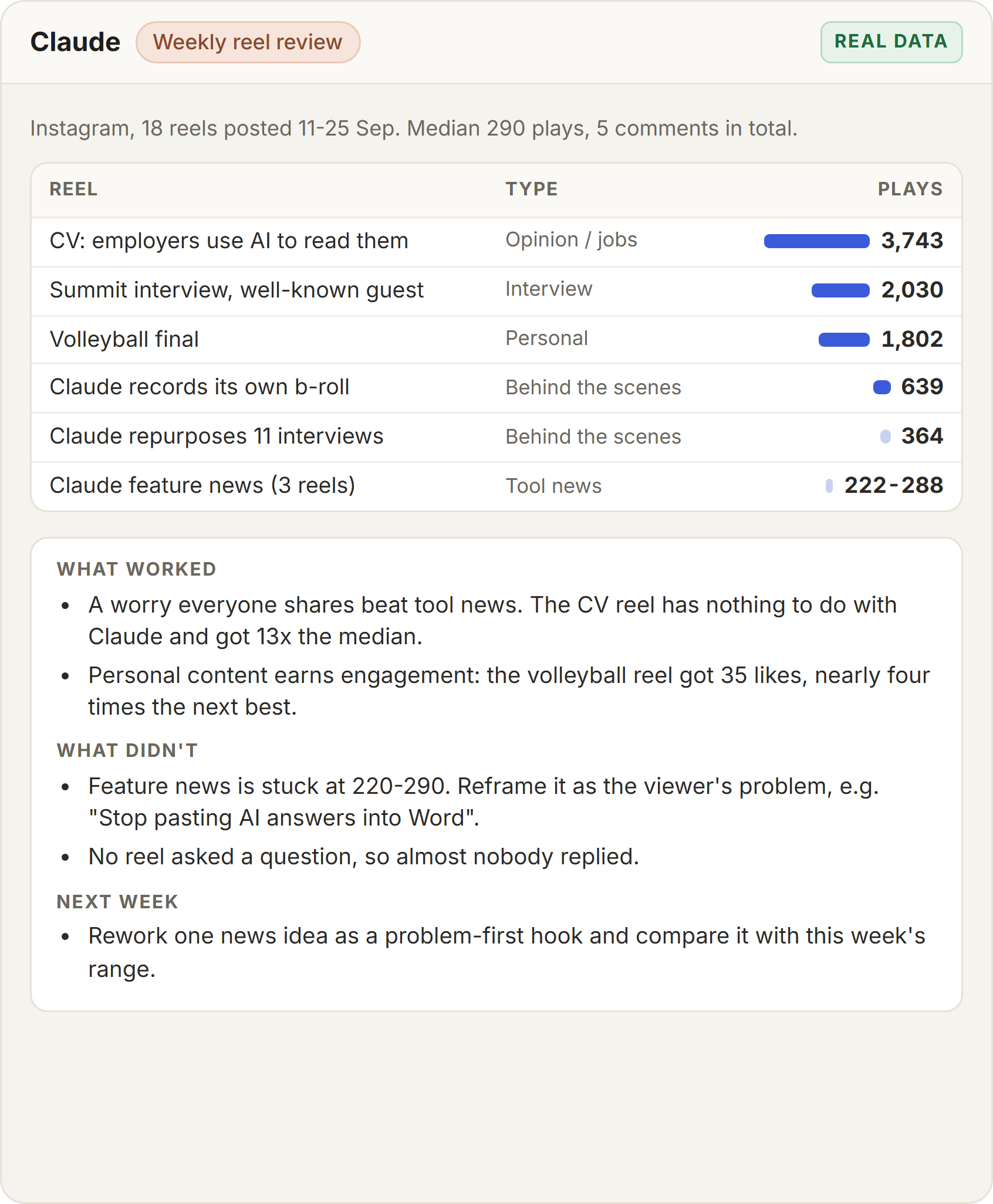Screen dimensions: 993x1204
Task: Click the 1,802 plays value
Action: point(912,339)
